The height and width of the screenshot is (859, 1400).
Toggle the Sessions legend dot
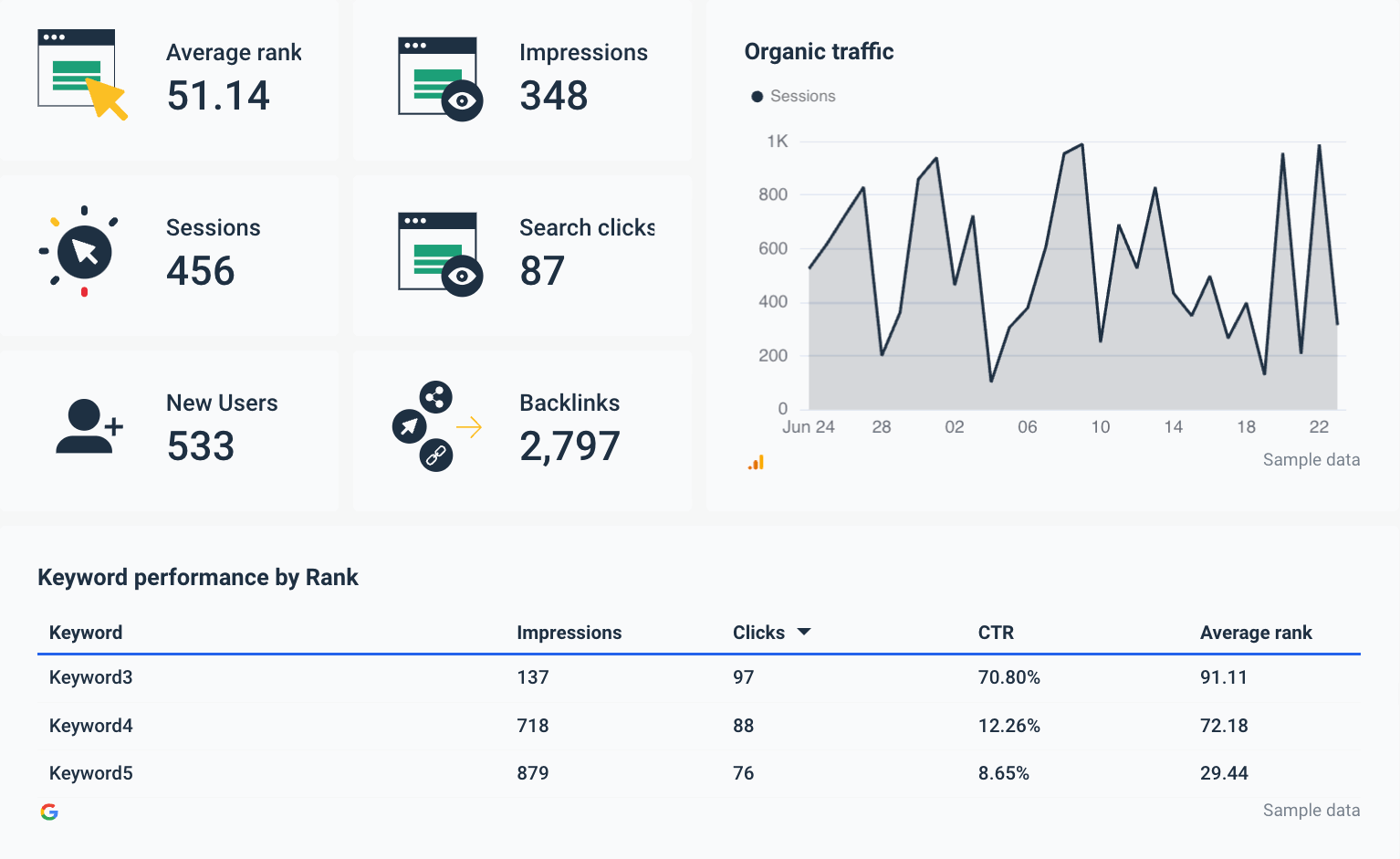757,97
